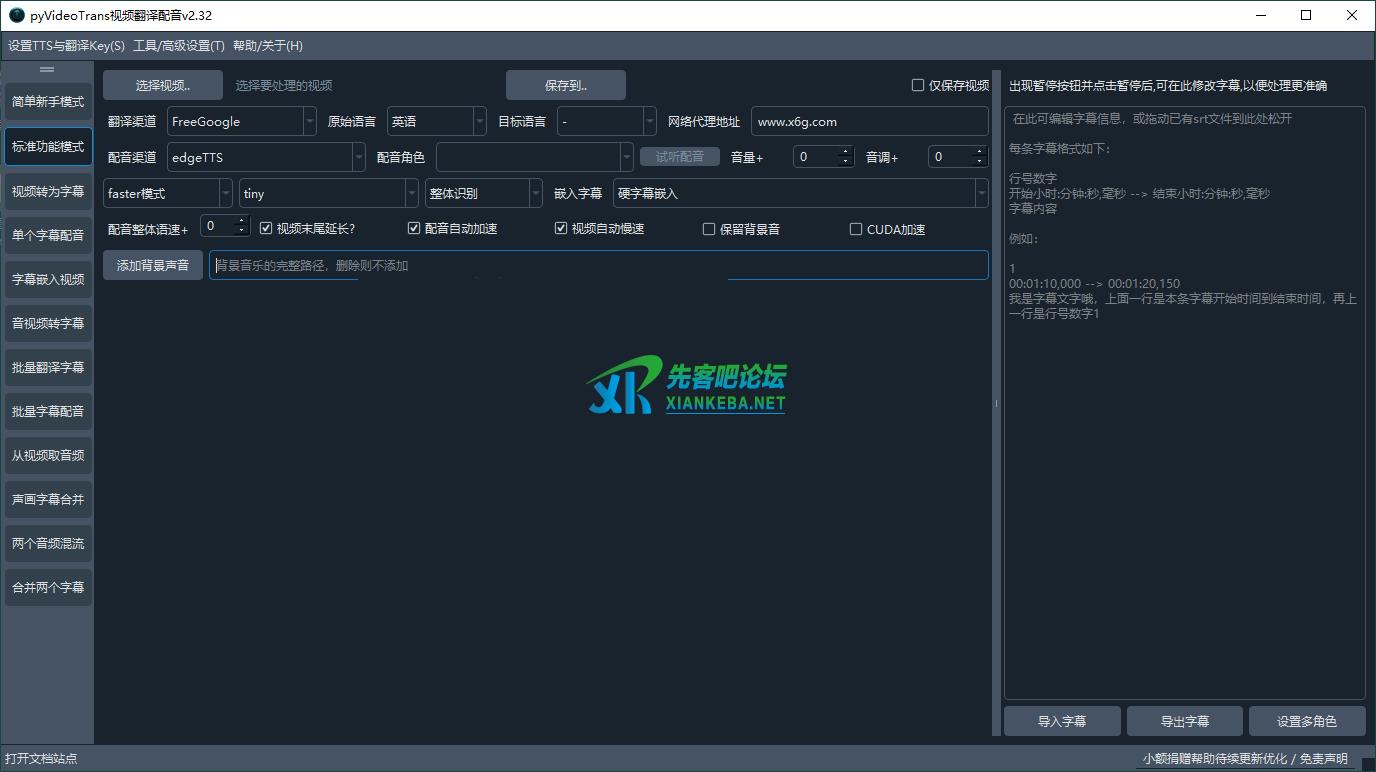Increase the 音调+ pitch spinner value

click(x=980, y=152)
